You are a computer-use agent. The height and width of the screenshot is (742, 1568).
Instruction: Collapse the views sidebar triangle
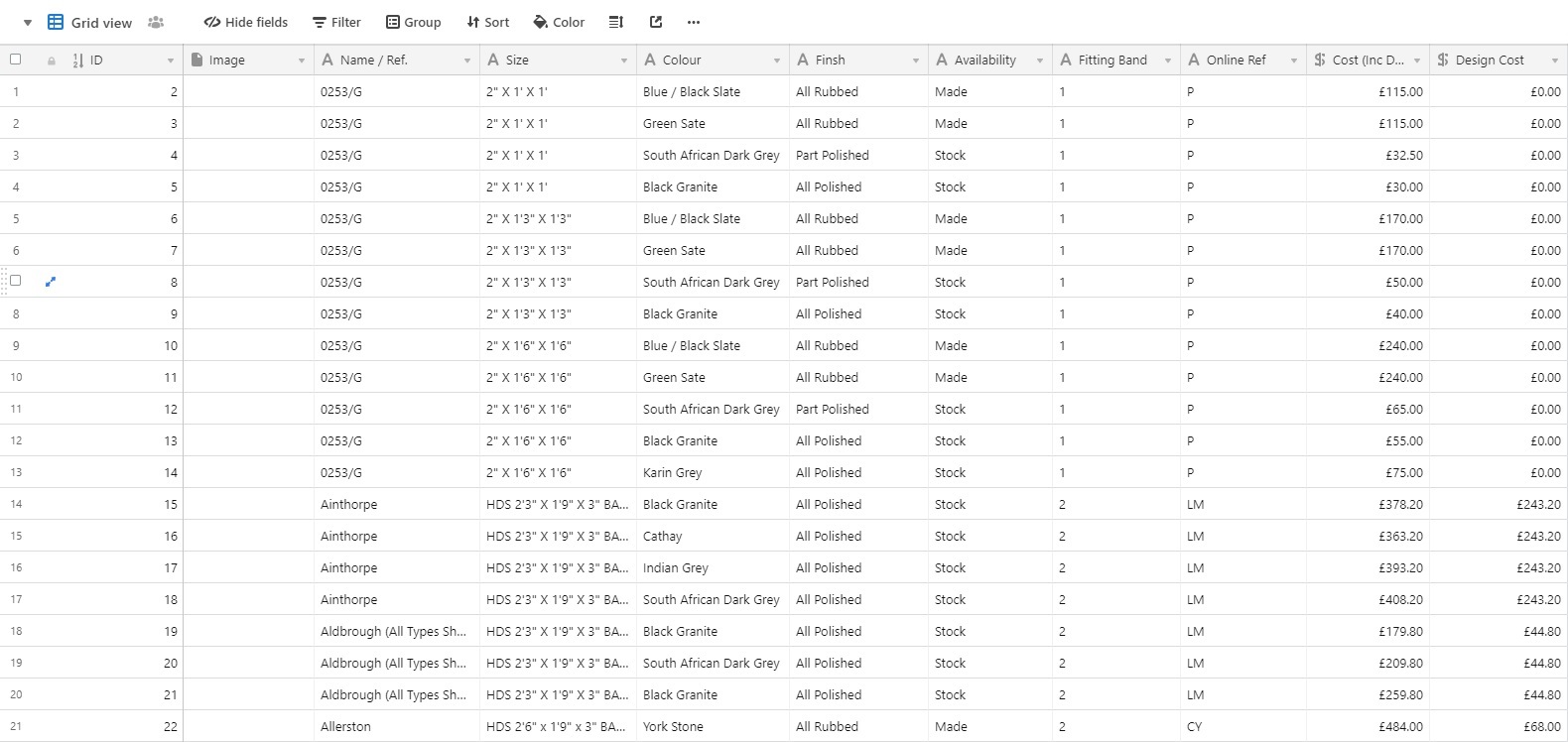pos(28,23)
